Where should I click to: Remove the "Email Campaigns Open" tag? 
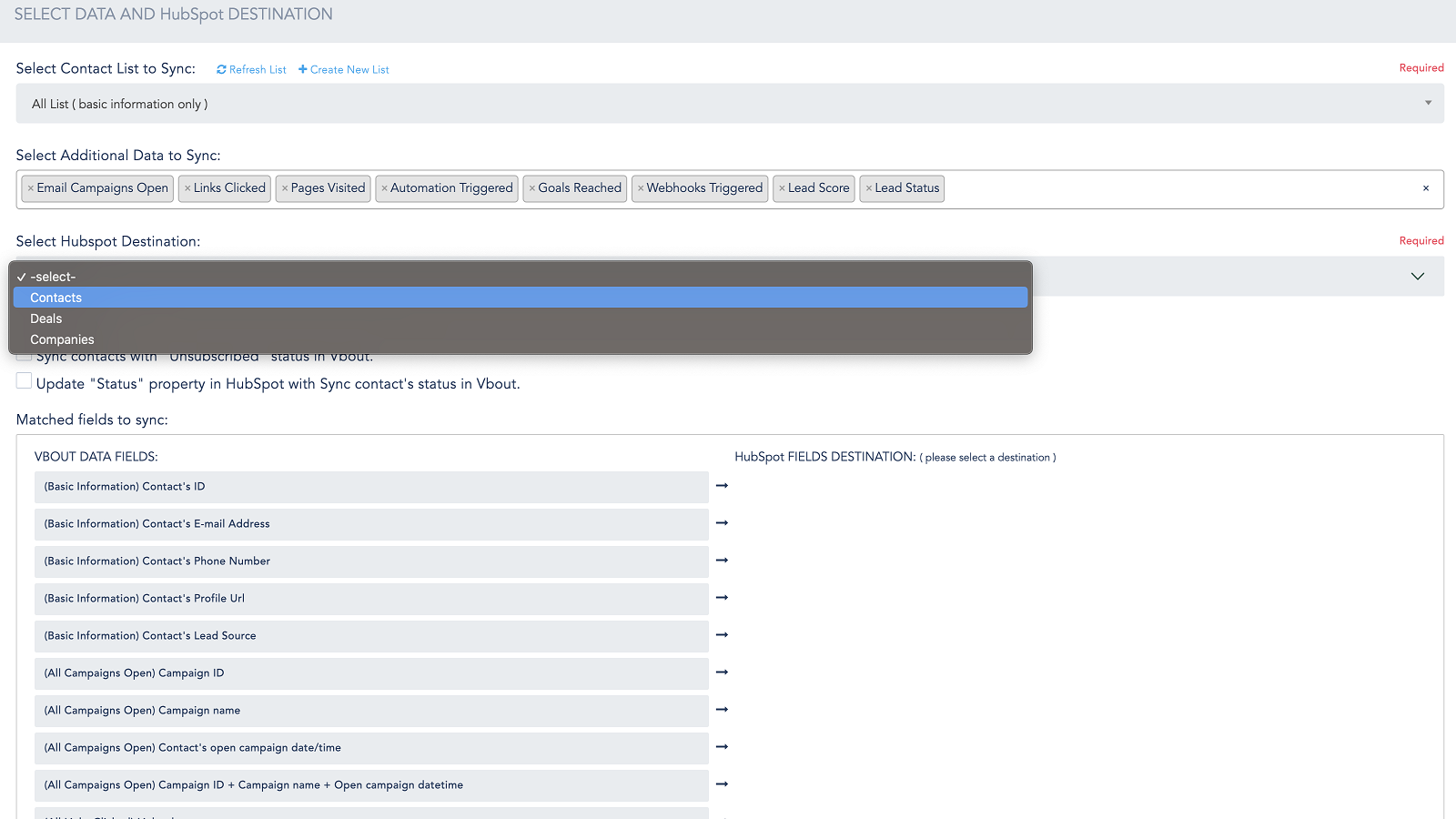[31, 188]
